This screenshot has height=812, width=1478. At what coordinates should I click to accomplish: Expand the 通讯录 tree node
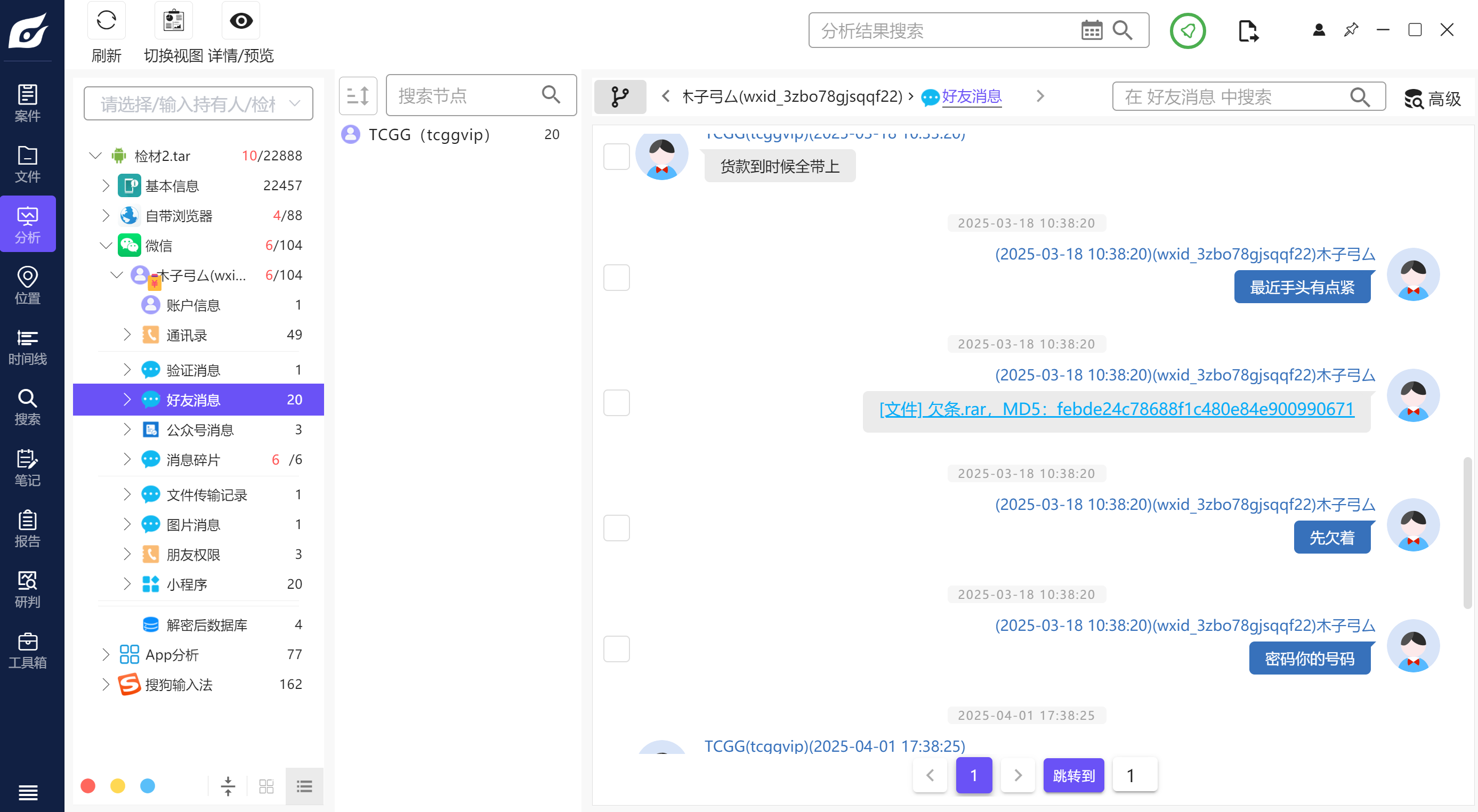(127, 334)
